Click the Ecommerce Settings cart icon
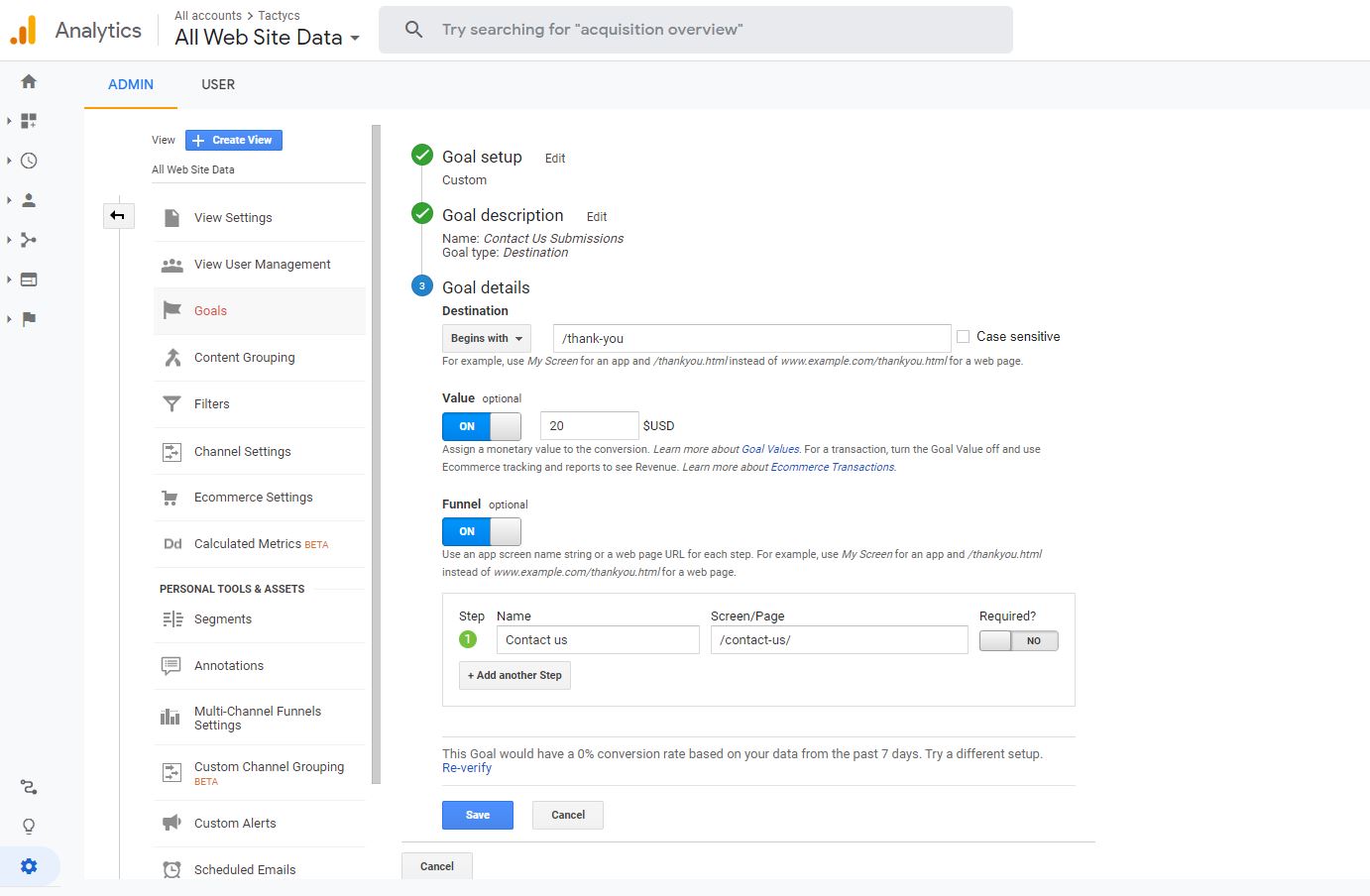The height and width of the screenshot is (896, 1370). [x=171, y=498]
